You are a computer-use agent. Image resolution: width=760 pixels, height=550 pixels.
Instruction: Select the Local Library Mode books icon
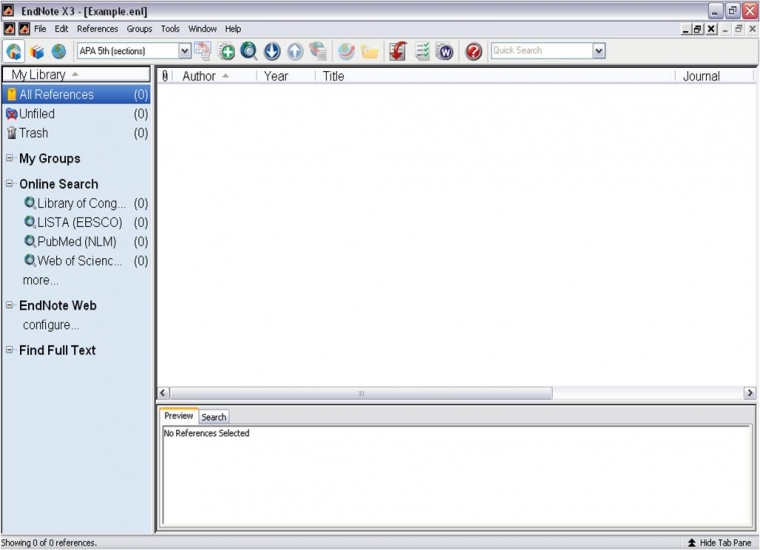tap(37, 51)
